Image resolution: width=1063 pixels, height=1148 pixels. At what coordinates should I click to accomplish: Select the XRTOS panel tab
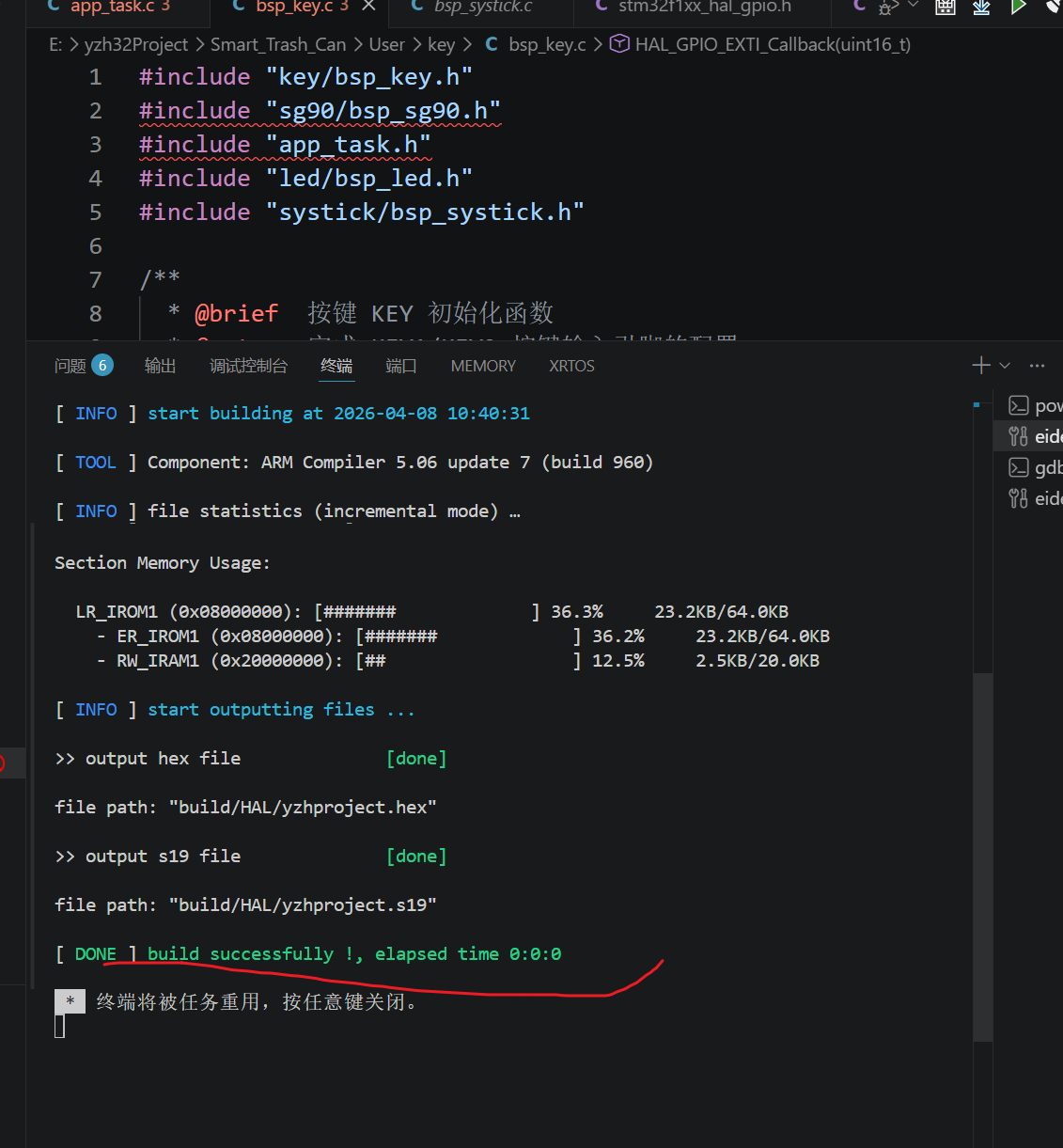click(571, 366)
